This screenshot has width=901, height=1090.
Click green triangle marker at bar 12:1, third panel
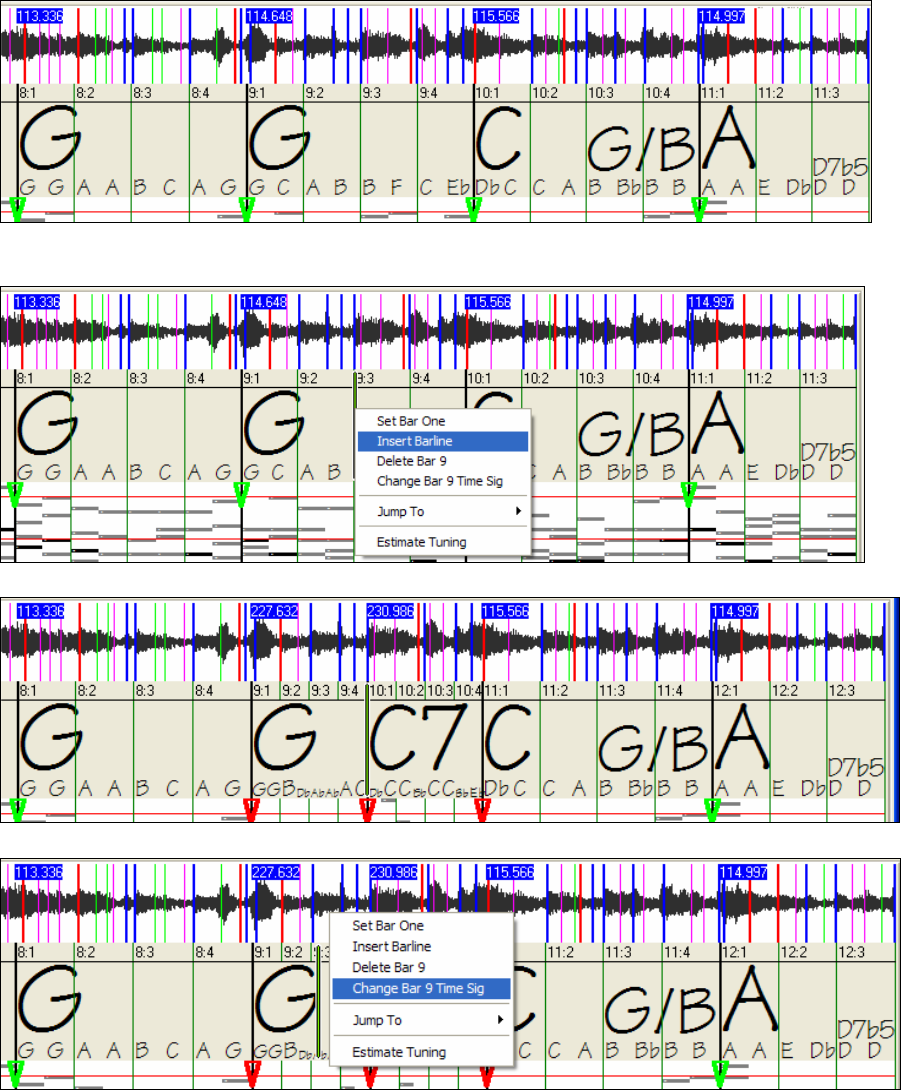point(713,810)
